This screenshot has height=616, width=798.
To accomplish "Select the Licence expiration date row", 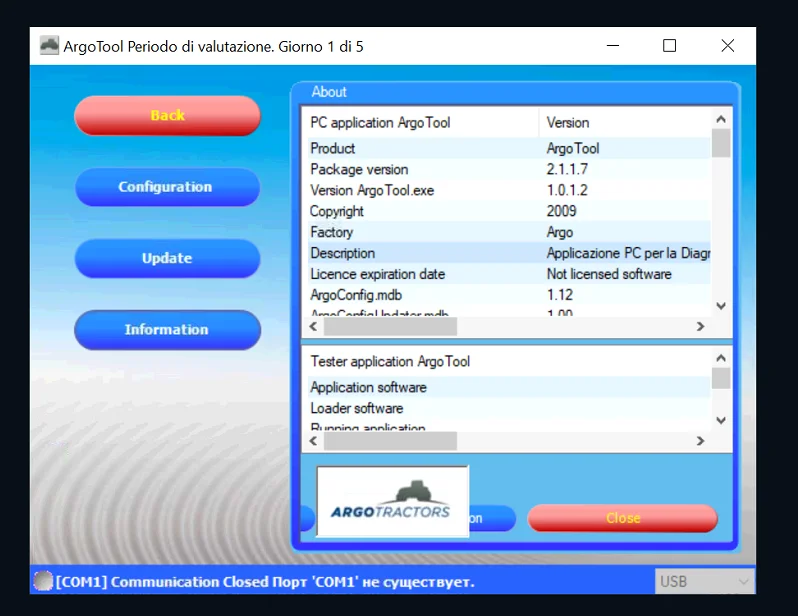I will tap(420, 274).
